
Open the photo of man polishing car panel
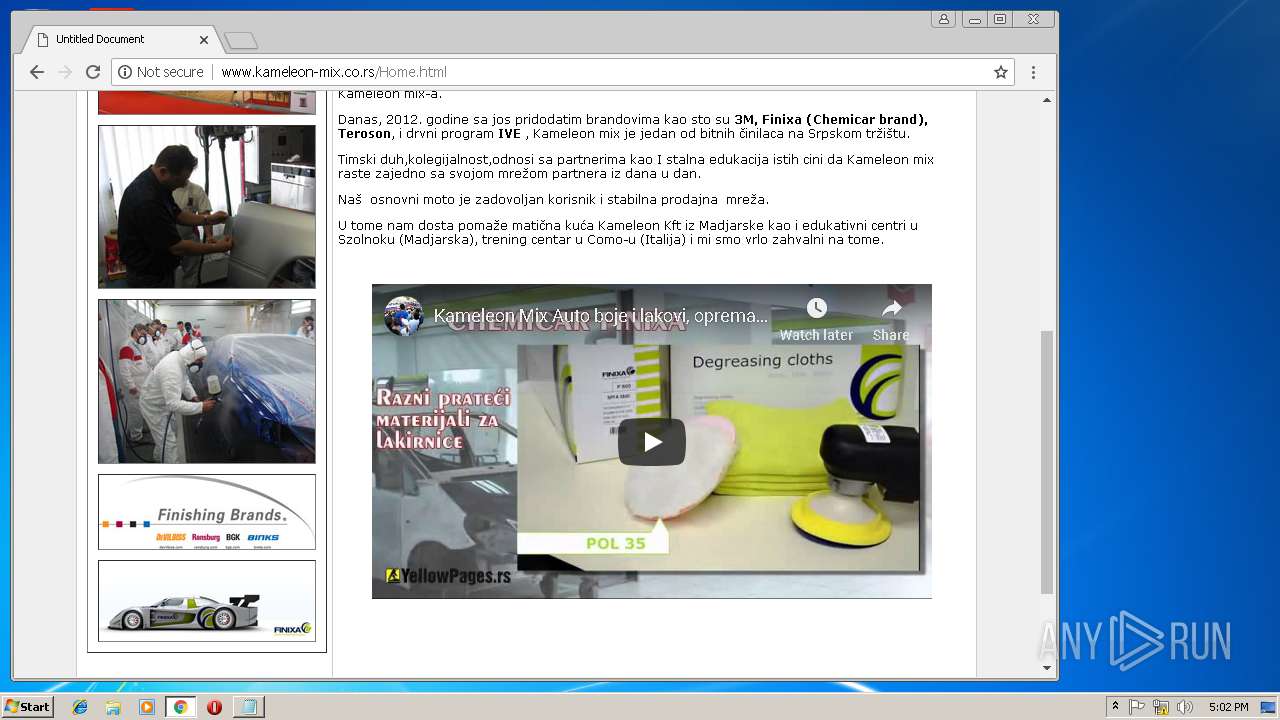click(207, 207)
